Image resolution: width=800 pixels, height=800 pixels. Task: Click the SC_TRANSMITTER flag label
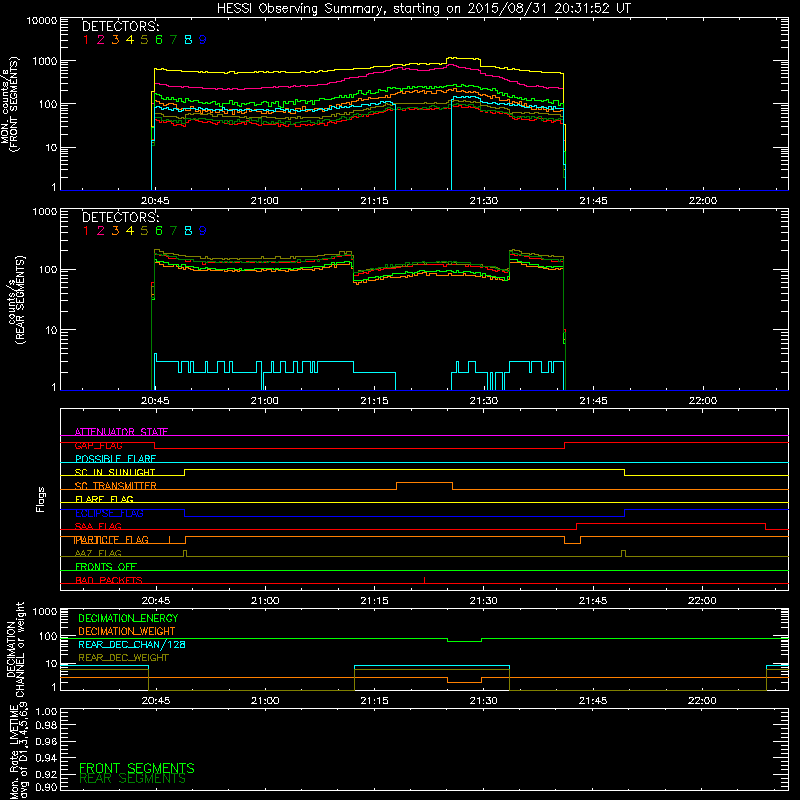tap(115, 486)
